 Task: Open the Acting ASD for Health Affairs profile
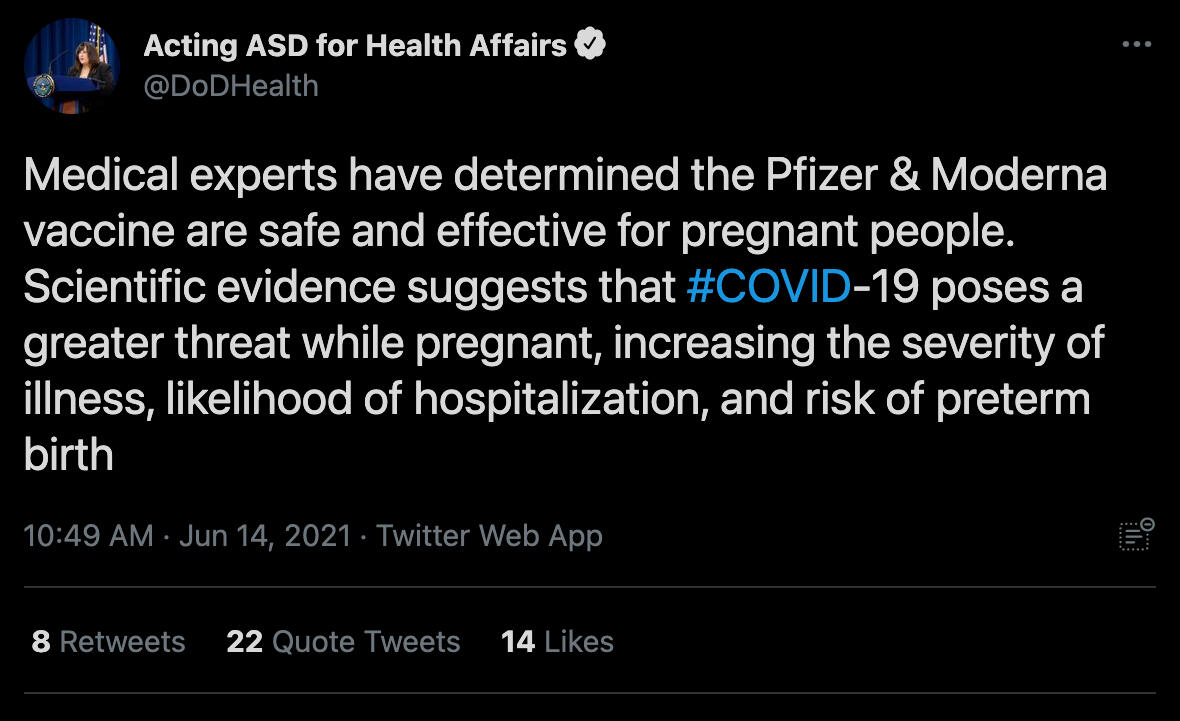355,45
